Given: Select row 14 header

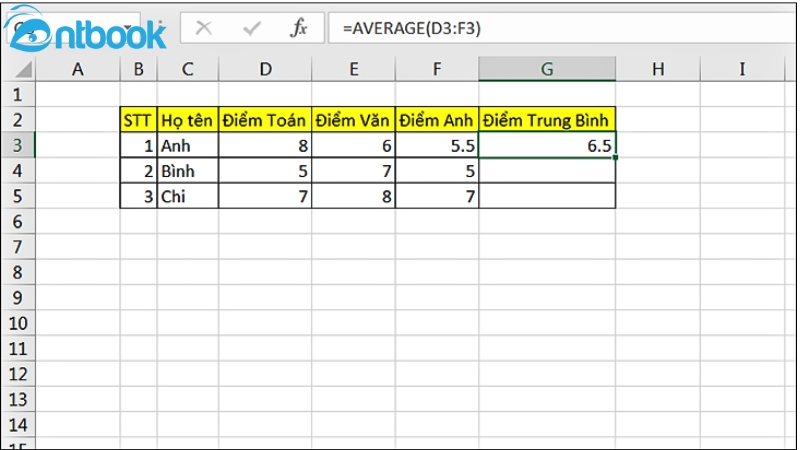Looking at the screenshot, I should (x=18, y=425).
